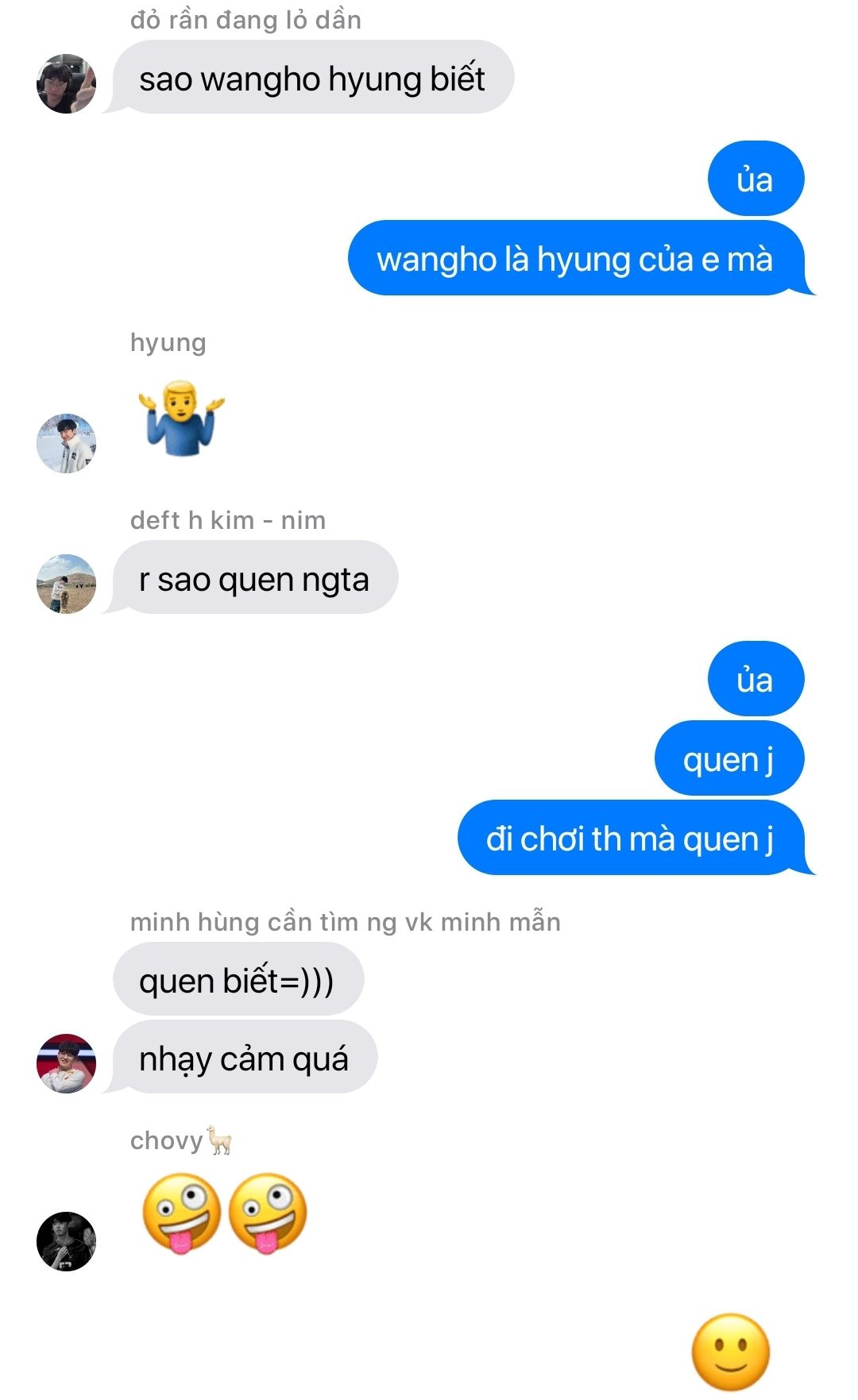Tap the avatar beside "nhạy cảm quá"

click(x=66, y=1063)
